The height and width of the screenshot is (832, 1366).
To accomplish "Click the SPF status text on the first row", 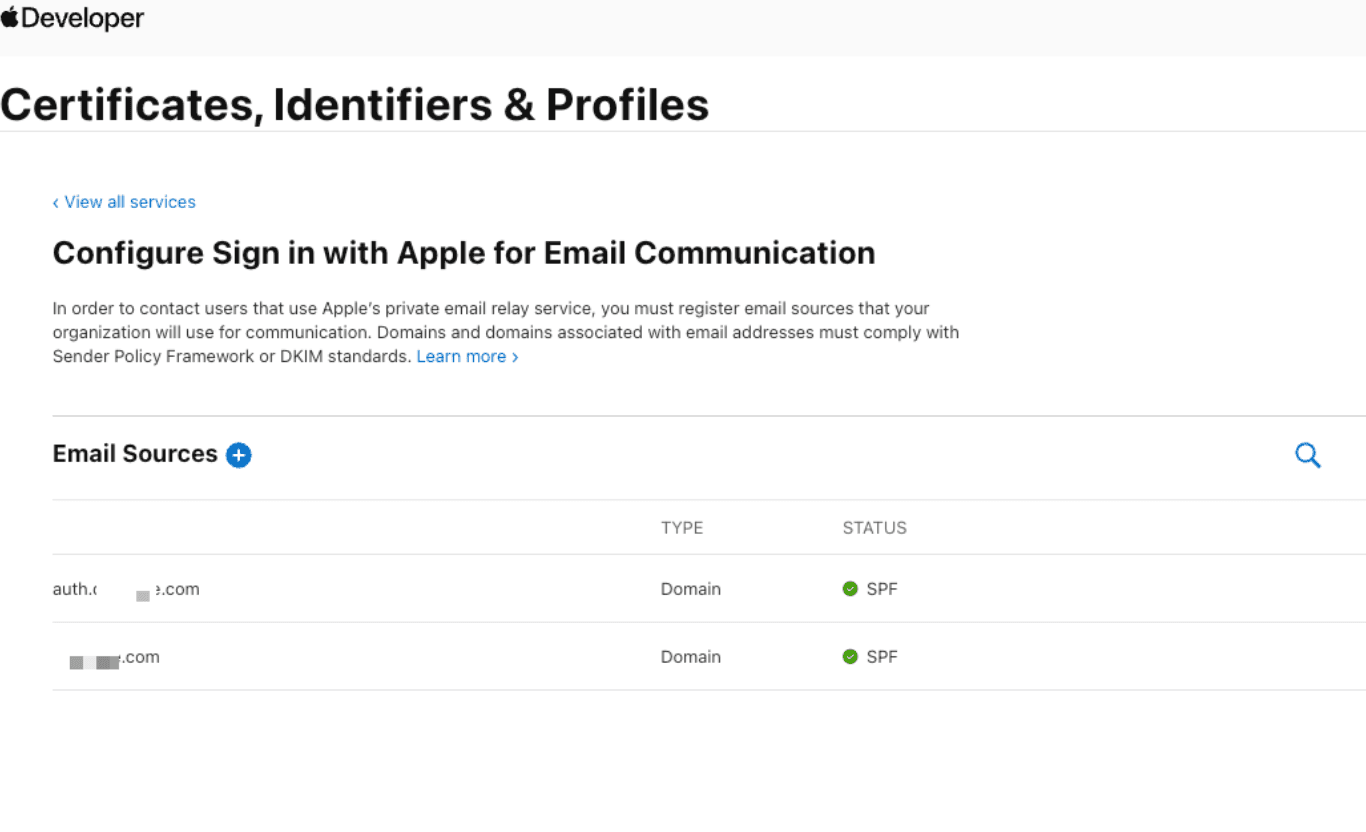I will click(880, 588).
